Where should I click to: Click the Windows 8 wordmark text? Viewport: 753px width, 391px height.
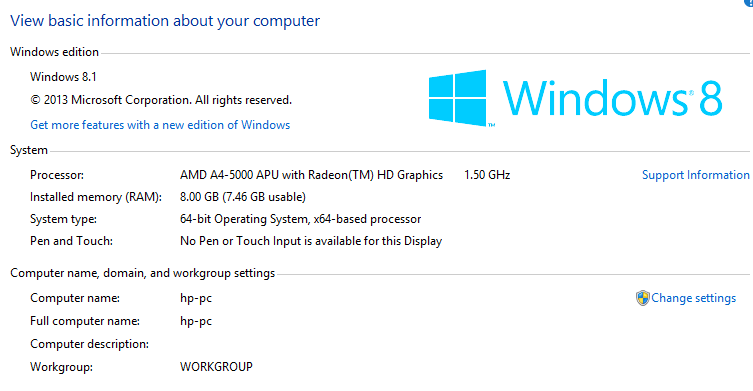pyautogui.click(x=612, y=98)
